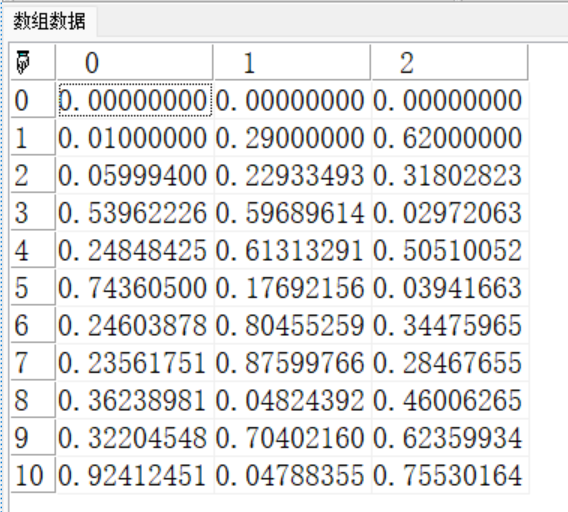Screen dimensions: 568x512
Task: Click cell with value 0.05999400
Action: pyautogui.click(x=135, y=175)
